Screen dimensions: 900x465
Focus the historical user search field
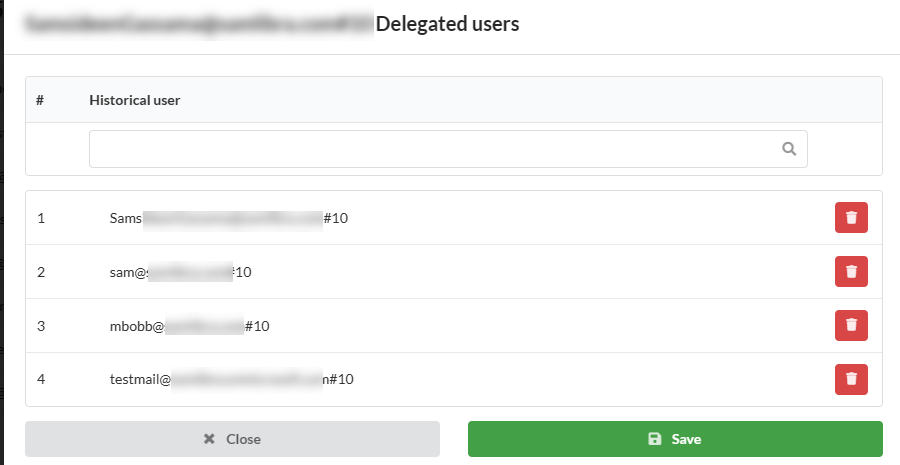[x=448, y=149]
